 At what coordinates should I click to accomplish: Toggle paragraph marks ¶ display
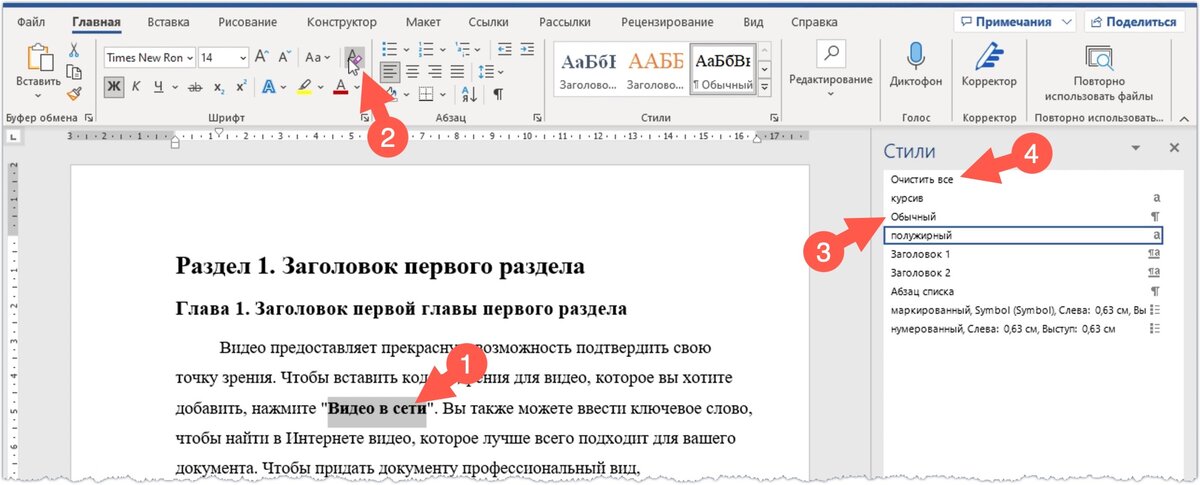[x=497, y=94]
